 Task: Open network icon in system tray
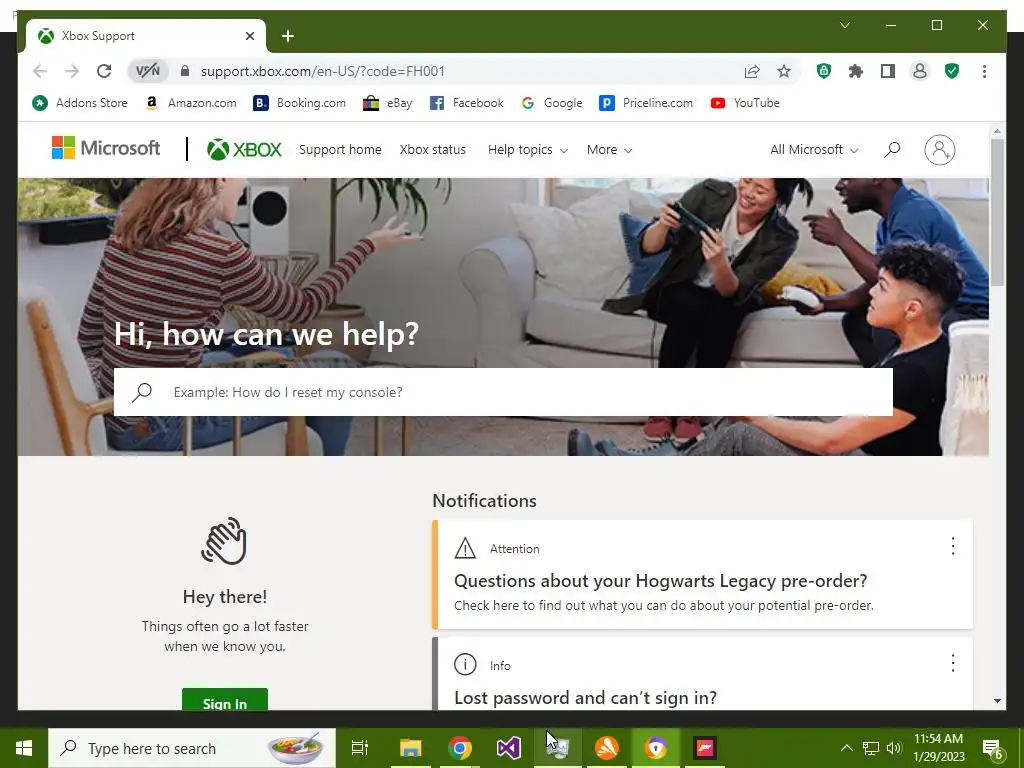pyautogui.click(x=871, y=748)
